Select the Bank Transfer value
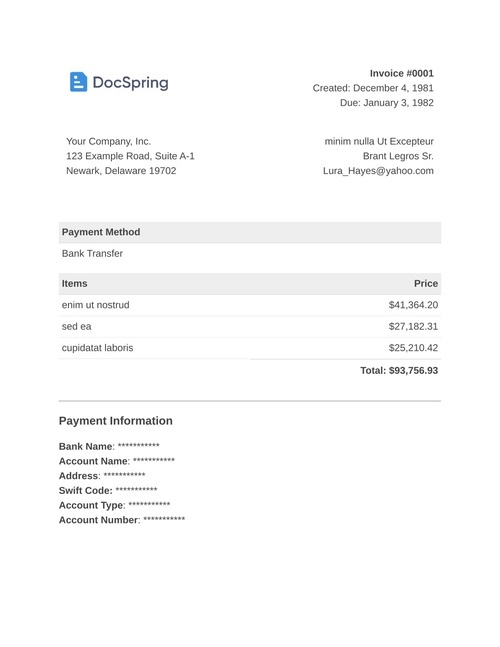500x647 pixels. point(92,253)
